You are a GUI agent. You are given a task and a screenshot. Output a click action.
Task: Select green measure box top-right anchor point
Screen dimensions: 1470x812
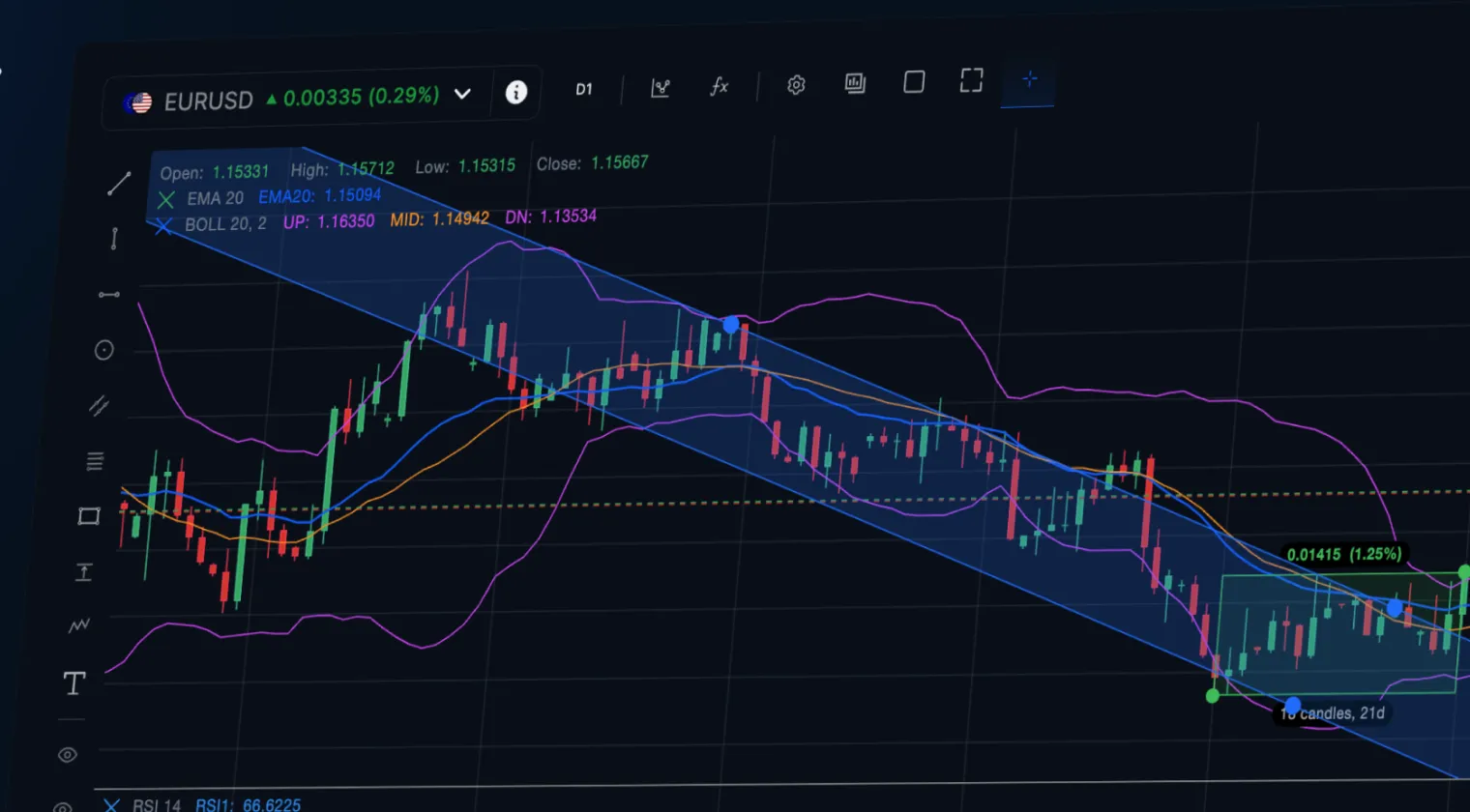(x=1464, y=572)
